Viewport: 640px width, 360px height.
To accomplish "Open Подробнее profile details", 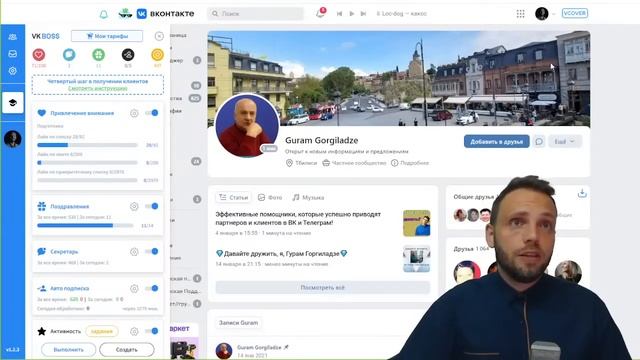I will pos(410,163).
